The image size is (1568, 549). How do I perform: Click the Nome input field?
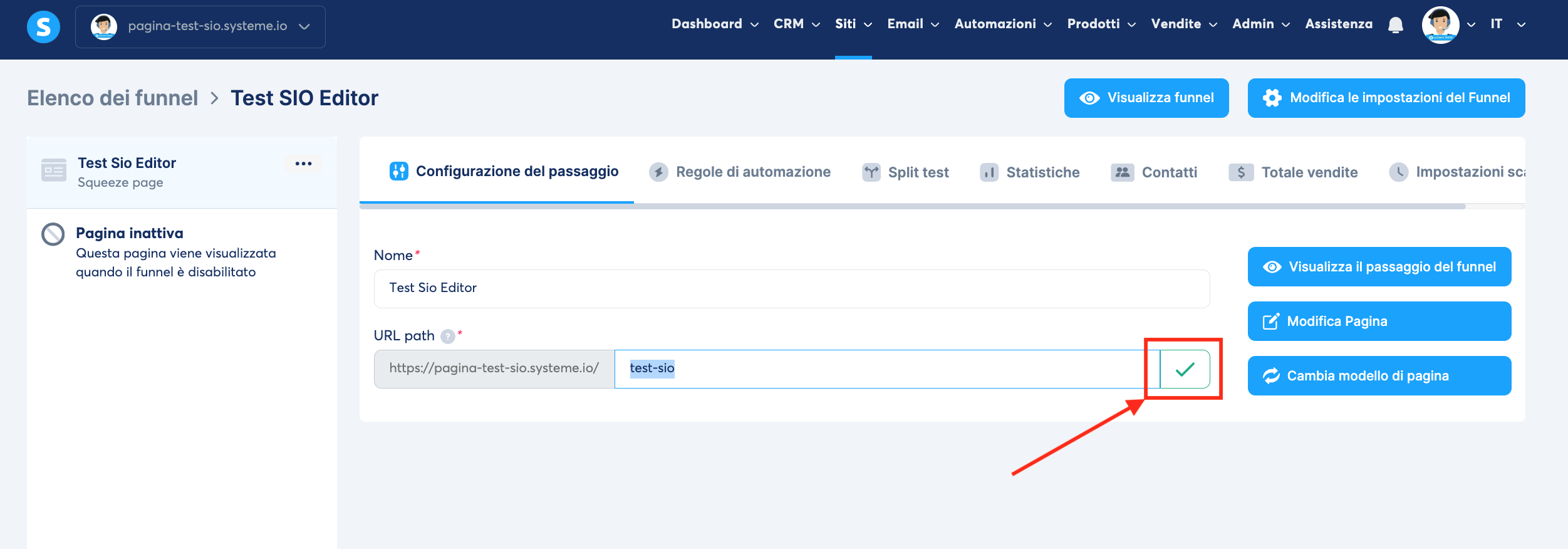click(x=792, y=289)
